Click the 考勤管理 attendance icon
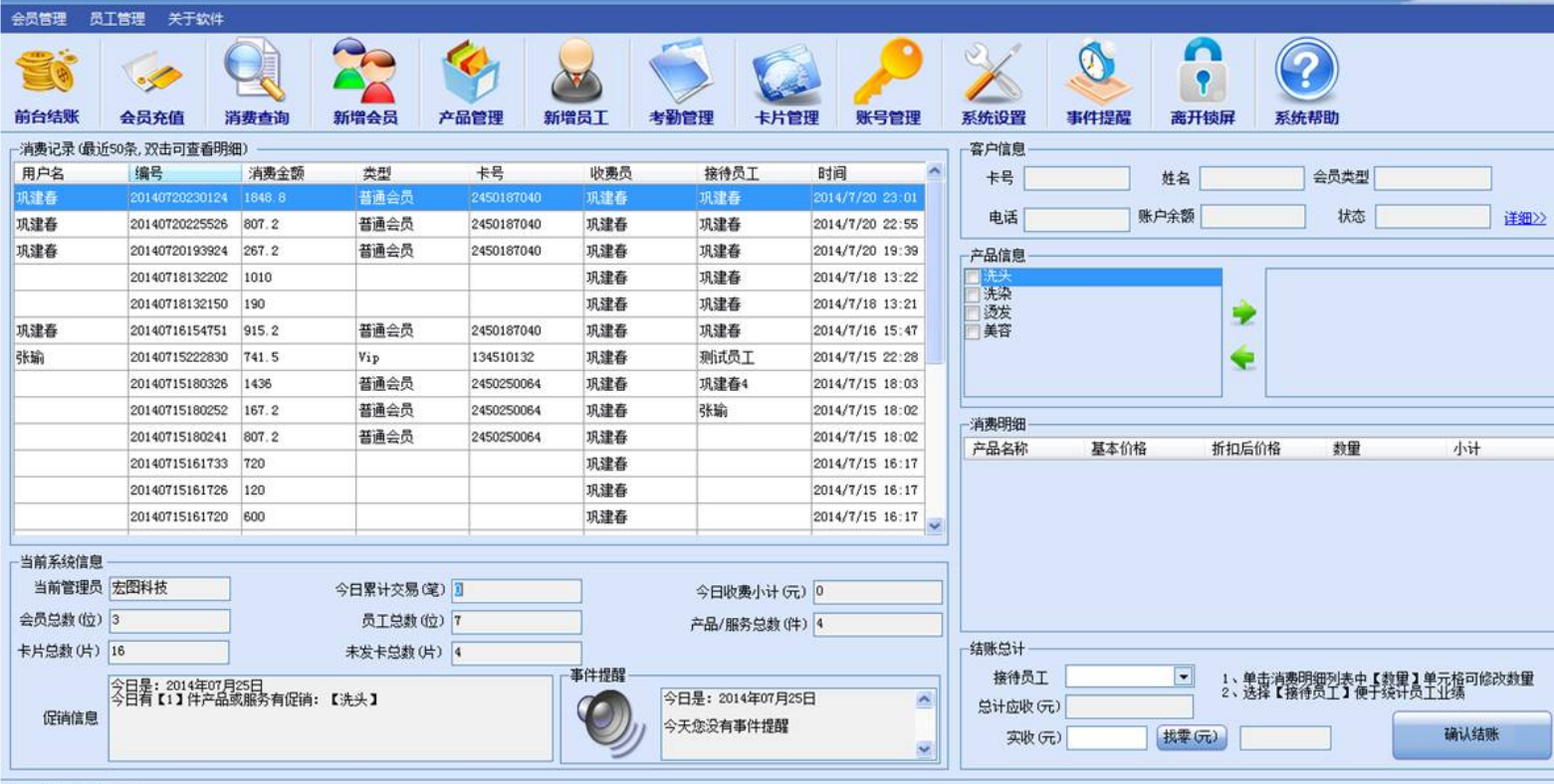The image size is (1554, 784). 681,82
